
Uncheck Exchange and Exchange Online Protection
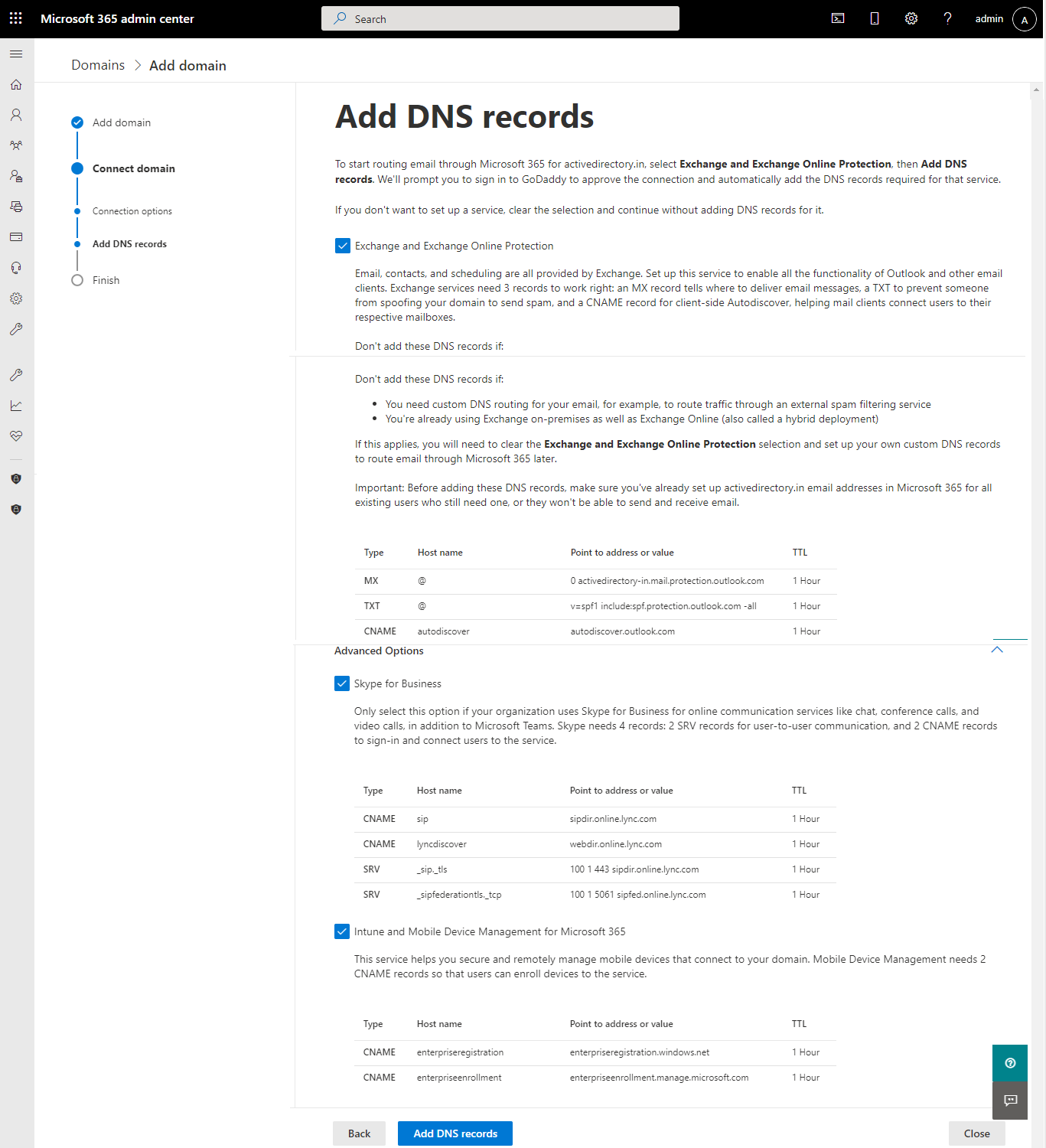point(343,246)
